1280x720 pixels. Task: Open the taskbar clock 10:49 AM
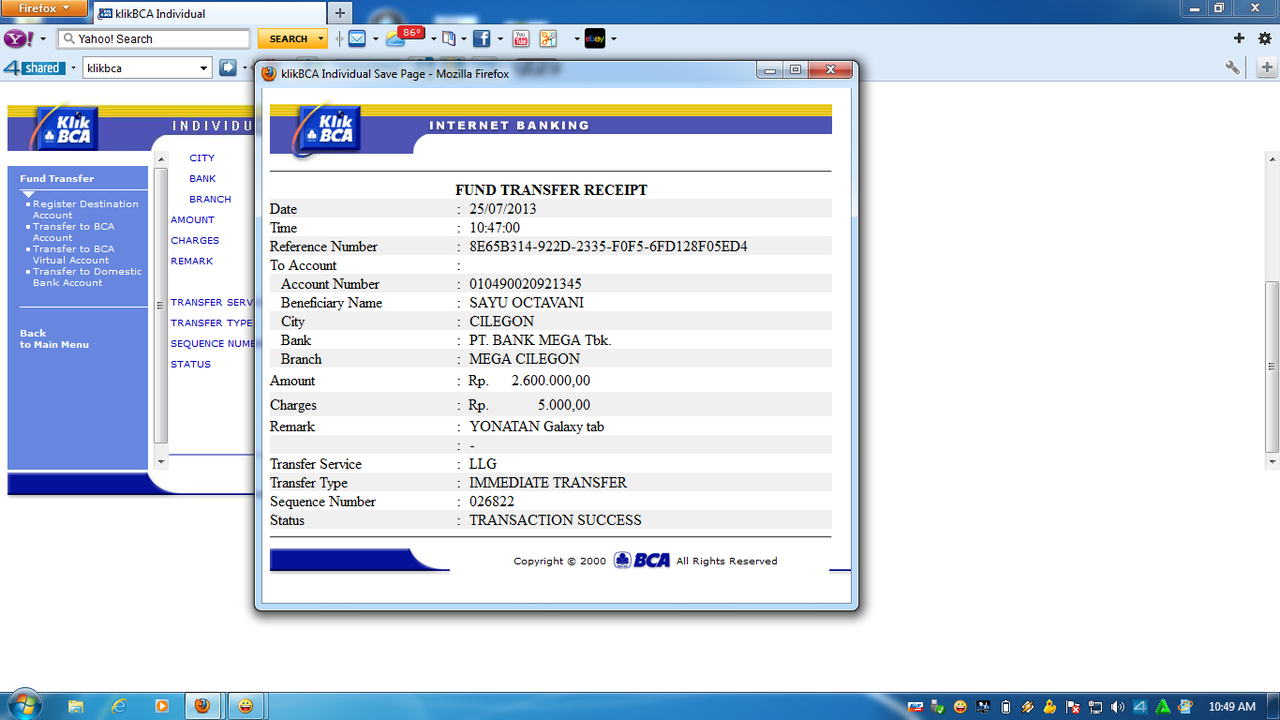[x=1232, y=707]
